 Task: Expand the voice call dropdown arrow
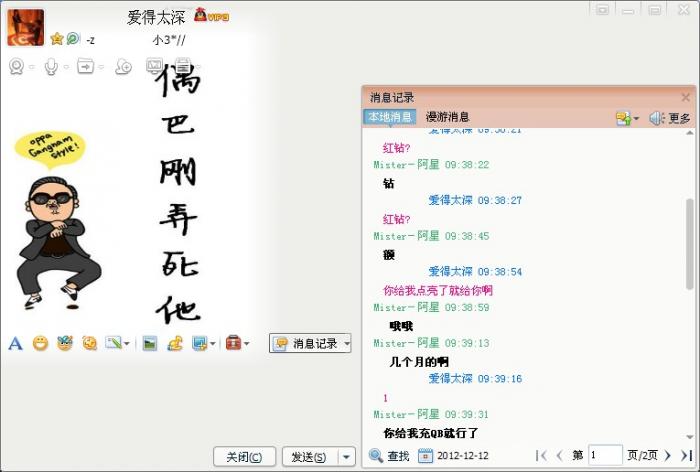point(66,67)
